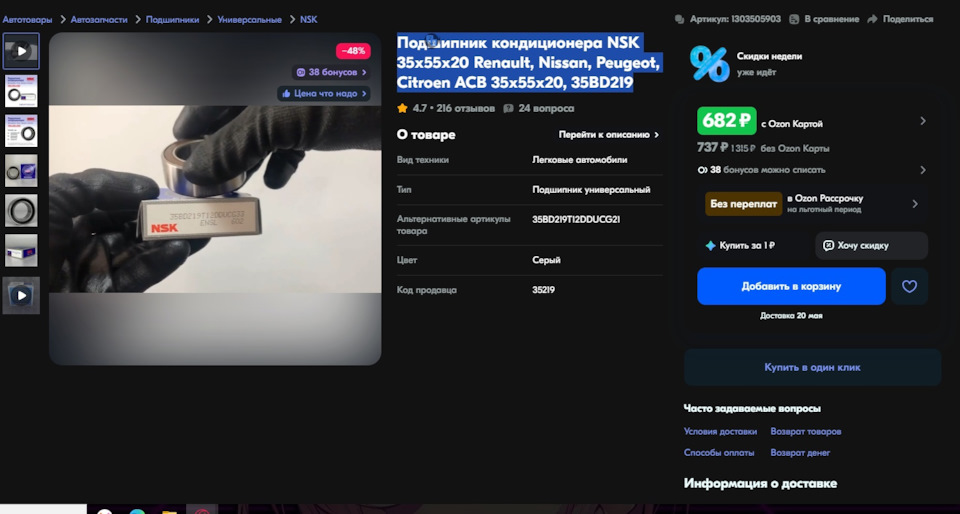Click the star rating 4.7 icon

[402, 108]
